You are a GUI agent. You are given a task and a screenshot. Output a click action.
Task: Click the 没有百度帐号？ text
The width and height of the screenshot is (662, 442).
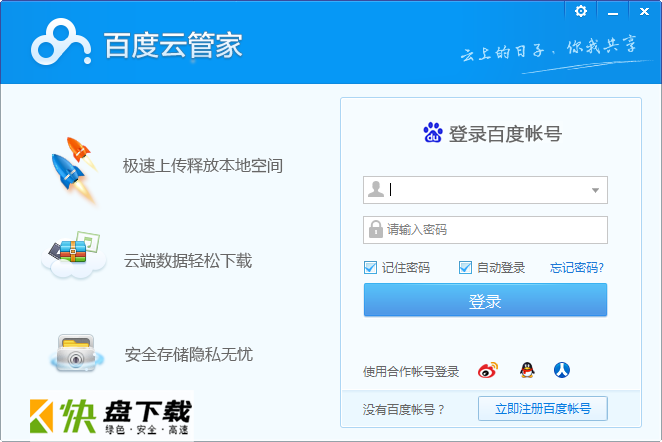click(404, 409)
